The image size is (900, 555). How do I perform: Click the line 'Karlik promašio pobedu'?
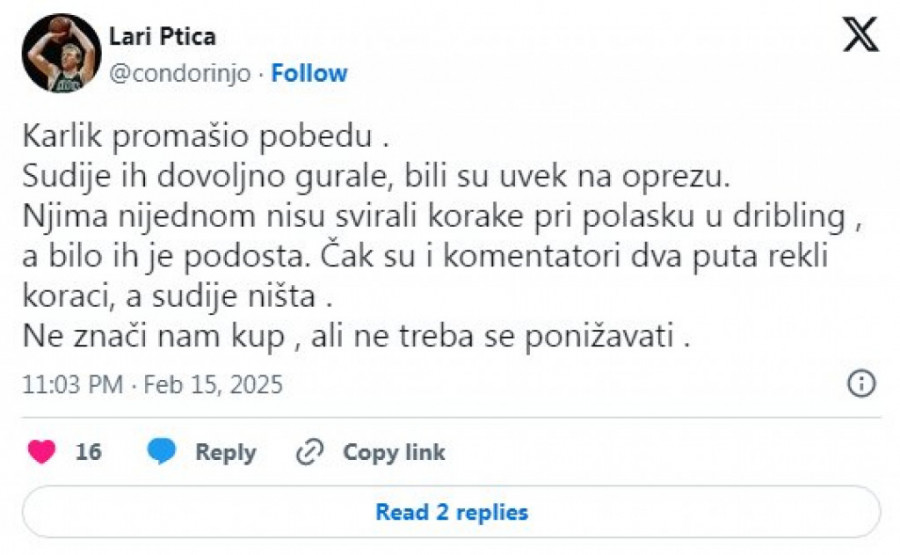coord(202,134)
